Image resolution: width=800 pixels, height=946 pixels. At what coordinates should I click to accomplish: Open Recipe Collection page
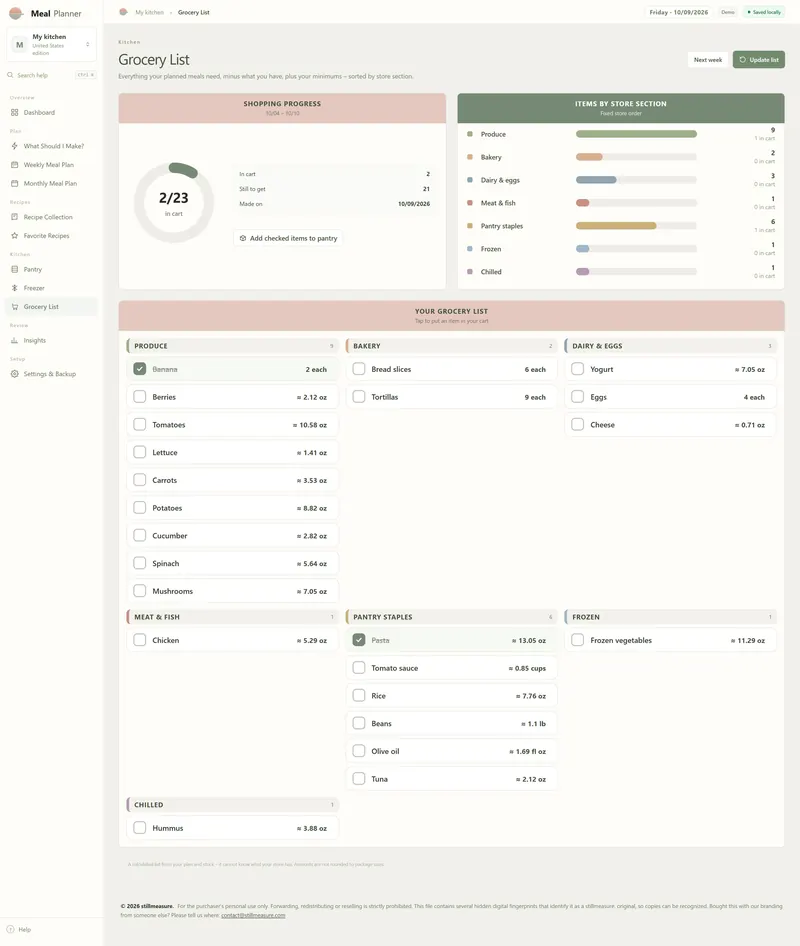coord(51,217)
